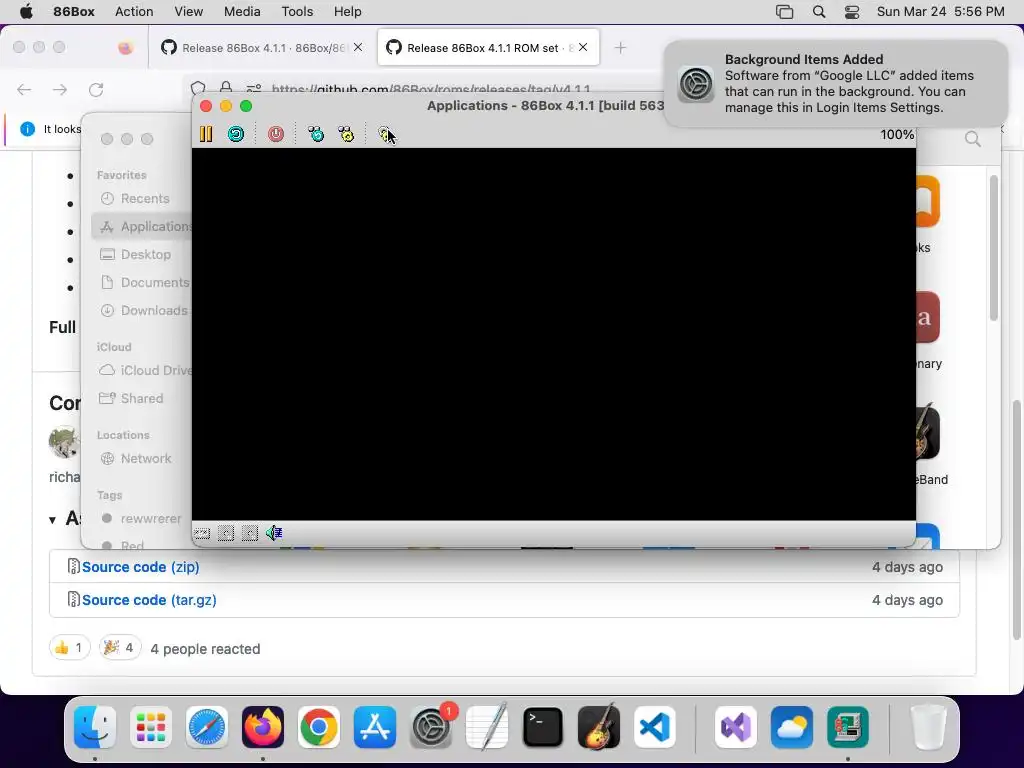Open Google Chrome from the Dock
Image resolution: width=1024 pixels, height=768 pixels.
pyautogui.click(x=319, y=727)
